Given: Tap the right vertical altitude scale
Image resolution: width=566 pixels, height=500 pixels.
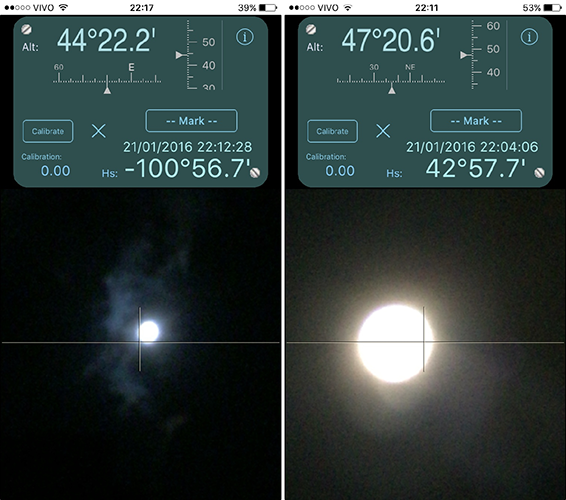Looking at the screenshot, I should pos(481,55).
